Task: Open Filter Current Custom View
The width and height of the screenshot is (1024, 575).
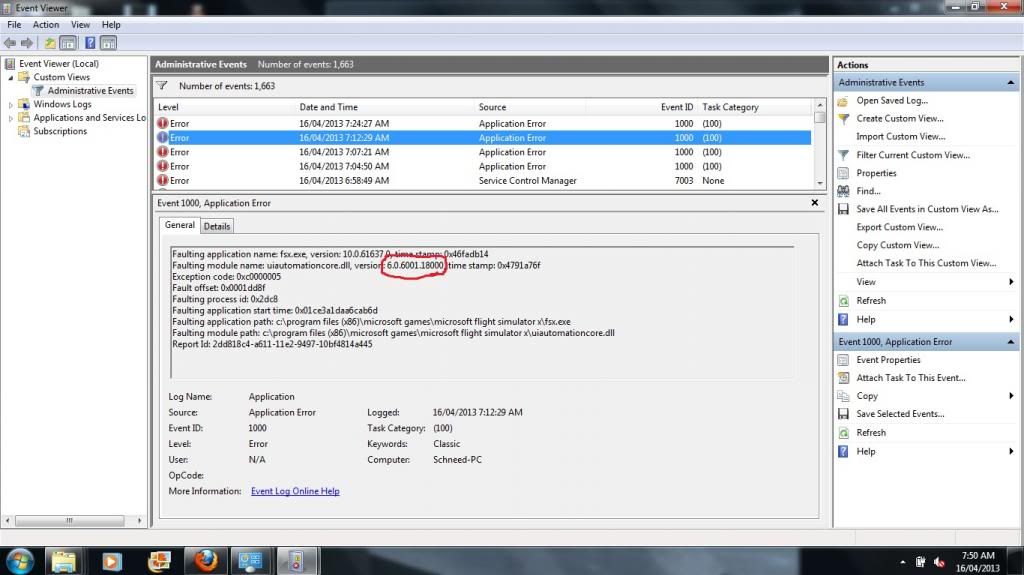Action: pyautogui.click(x=912, y=155)
